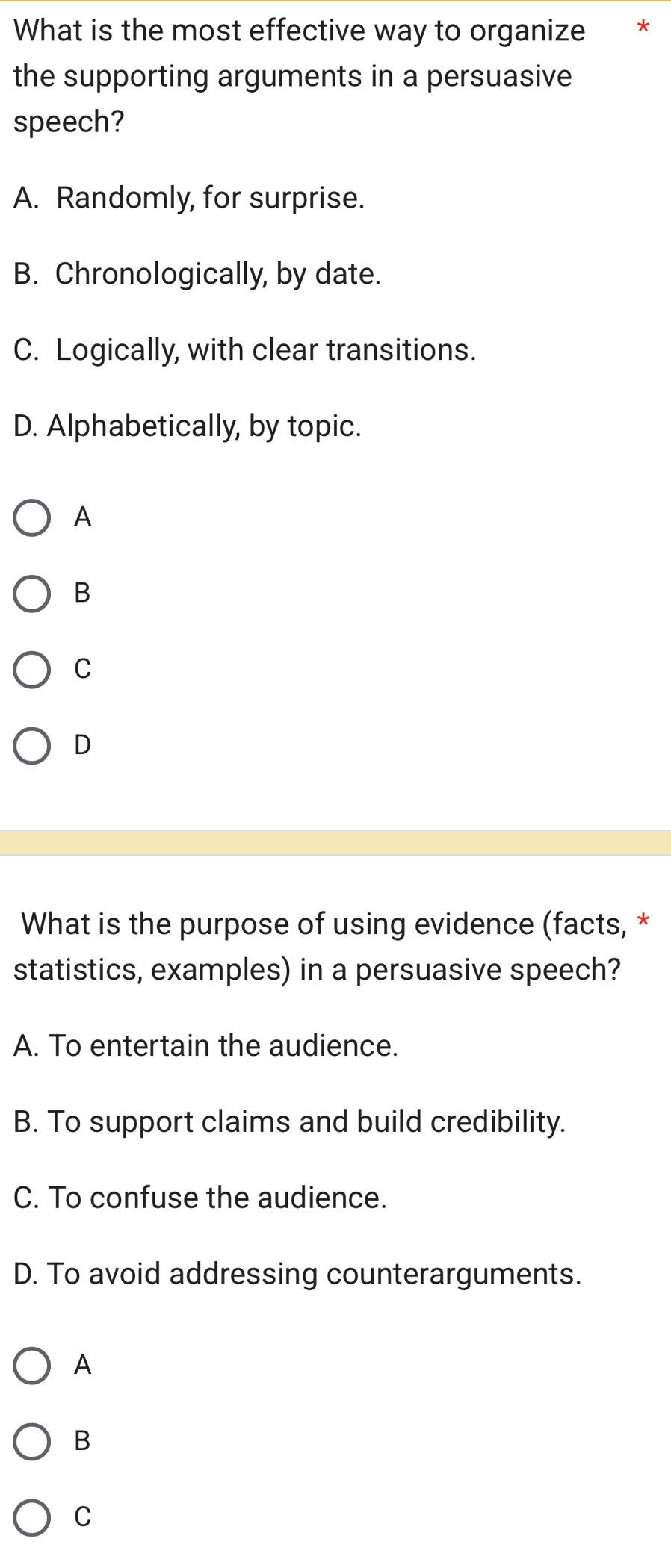Click 'To avoid addressing counterarguments' text
Image resolution: width=671 pixels, height=1568 pixels.
click(x=297, y=1274)
